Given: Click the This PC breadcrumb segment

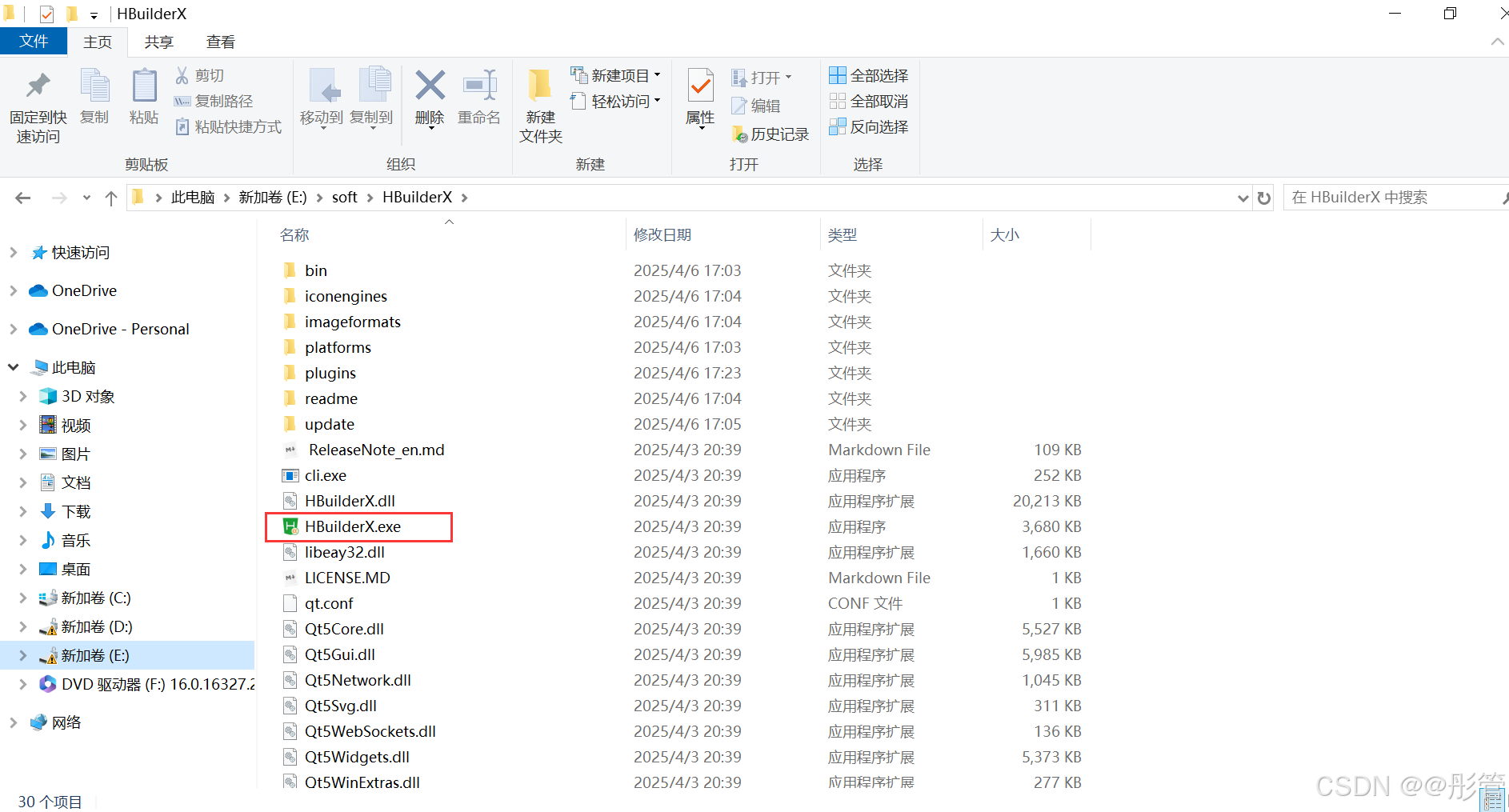Looking at the screenshot, I should [x=193, y=198].
